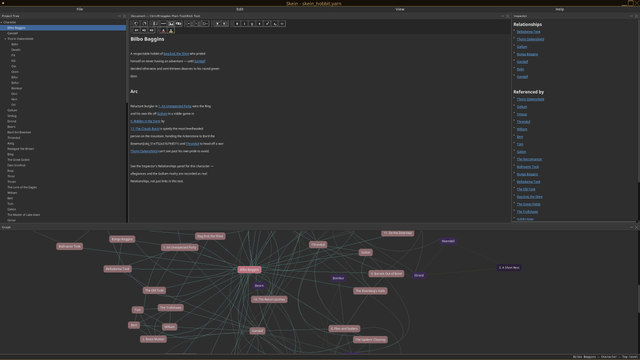
Task: Click the Rivendell node in graph
Action: [x=448, y=241]
